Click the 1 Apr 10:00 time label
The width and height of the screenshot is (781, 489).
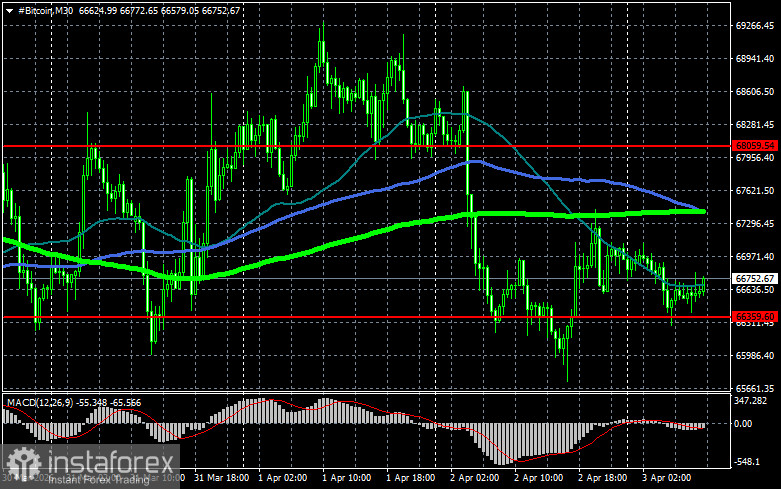[346, 478]
